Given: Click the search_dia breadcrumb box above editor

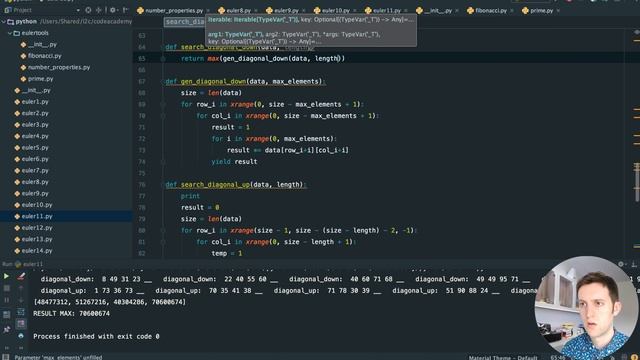Looking at the screenshot, I should pyautogui.click(x=185, y=22).
